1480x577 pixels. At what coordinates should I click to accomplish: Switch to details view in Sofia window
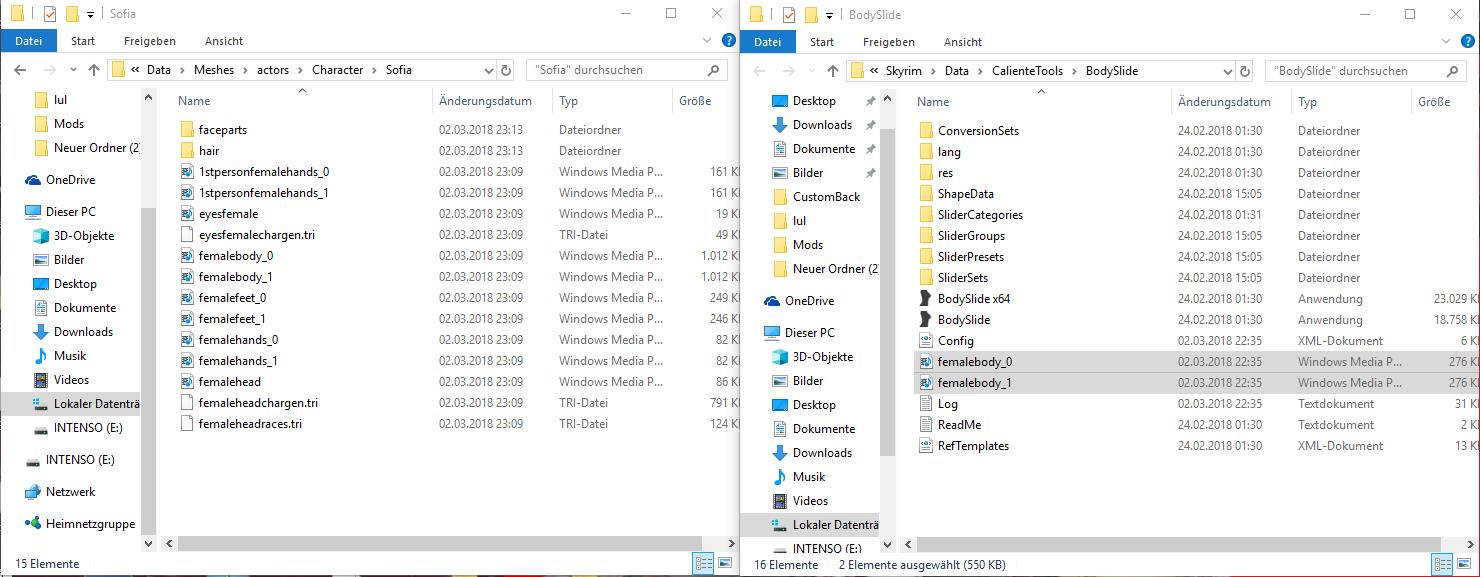tap(703, 563)
